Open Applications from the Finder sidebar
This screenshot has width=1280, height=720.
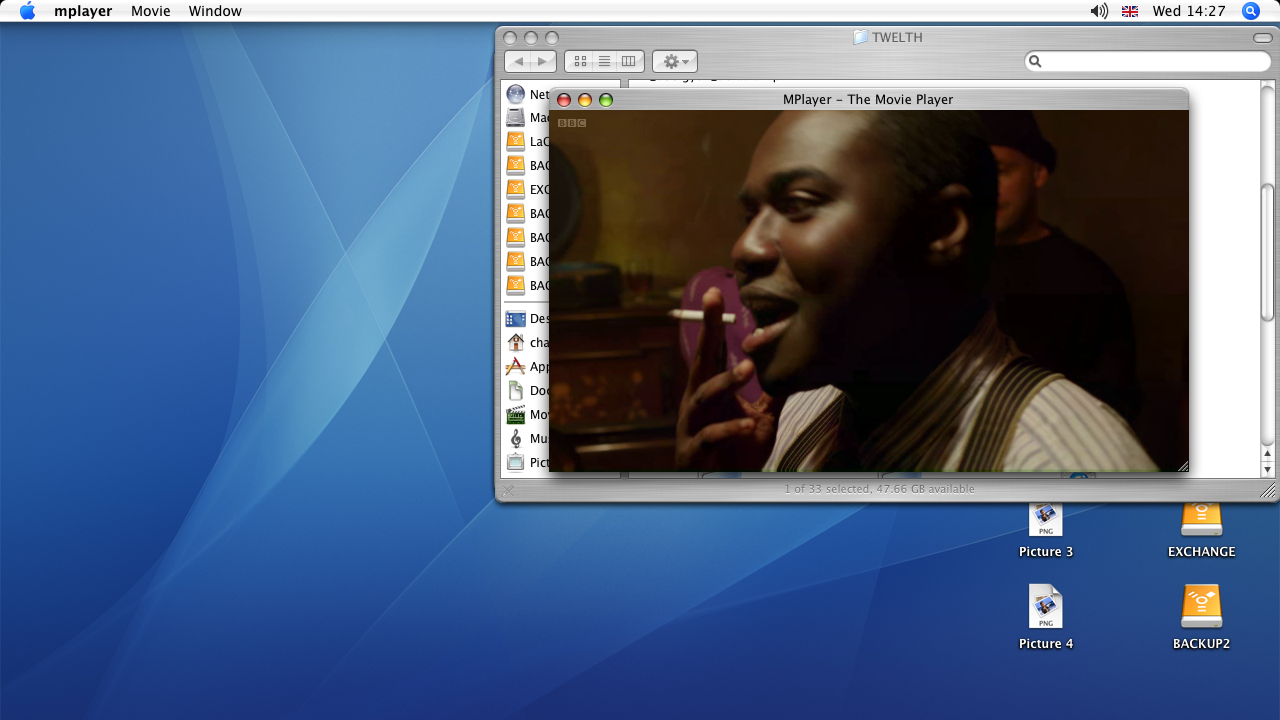(x=527, y=366)
